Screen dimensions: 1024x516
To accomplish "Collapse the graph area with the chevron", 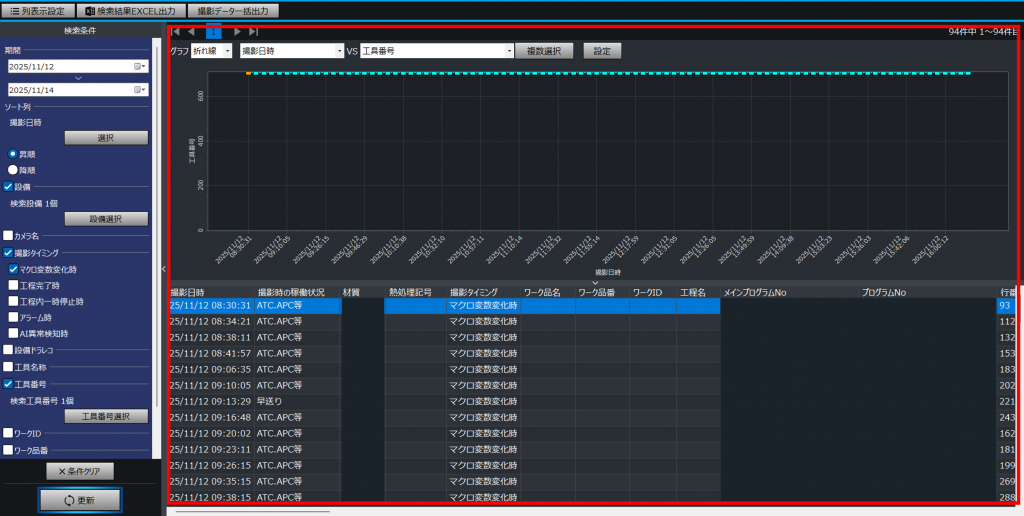I will click(594, 282).
